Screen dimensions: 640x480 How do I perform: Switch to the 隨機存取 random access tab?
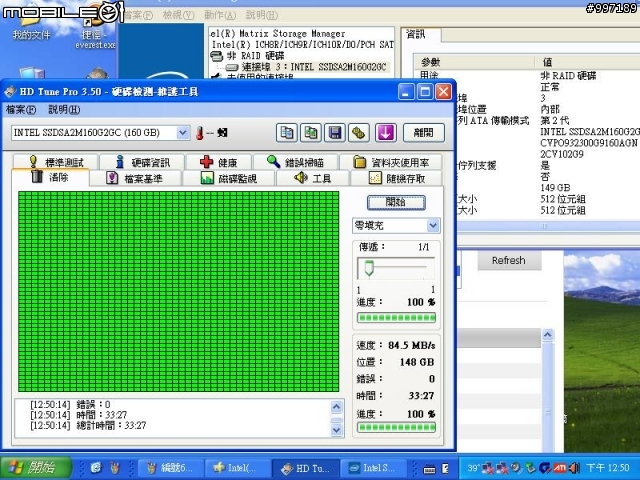(x=396, y=178)
